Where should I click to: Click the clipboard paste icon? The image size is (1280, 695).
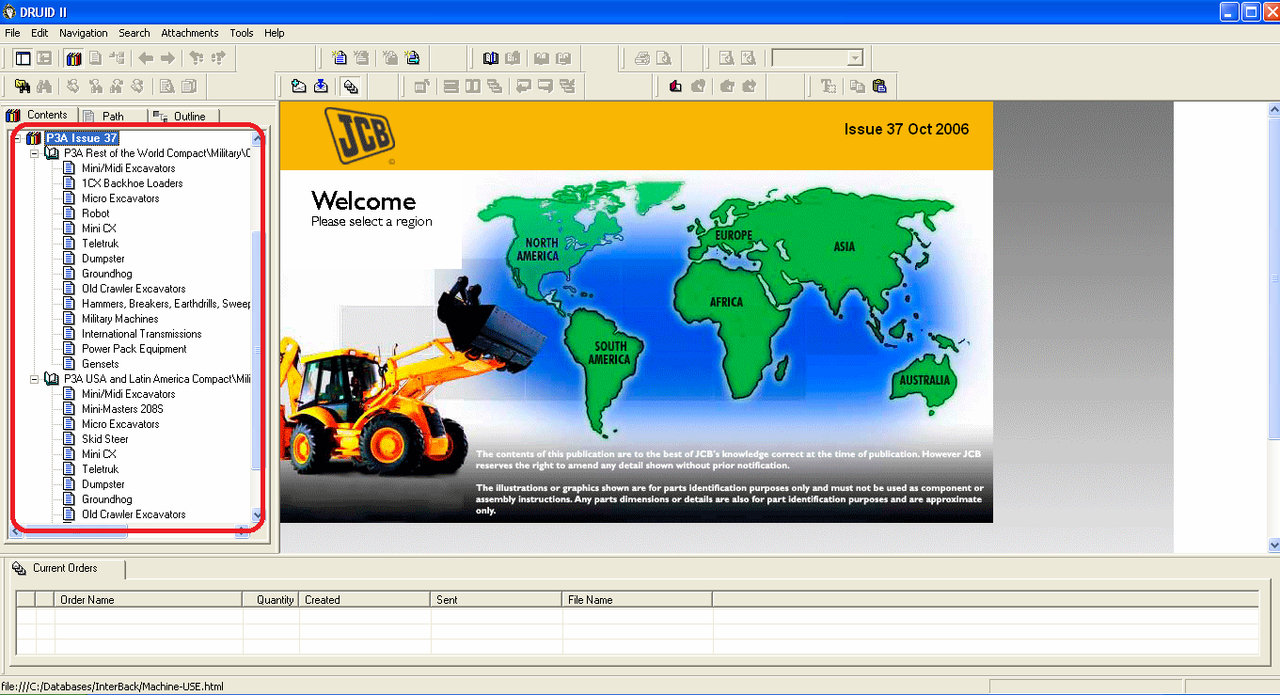879,86
